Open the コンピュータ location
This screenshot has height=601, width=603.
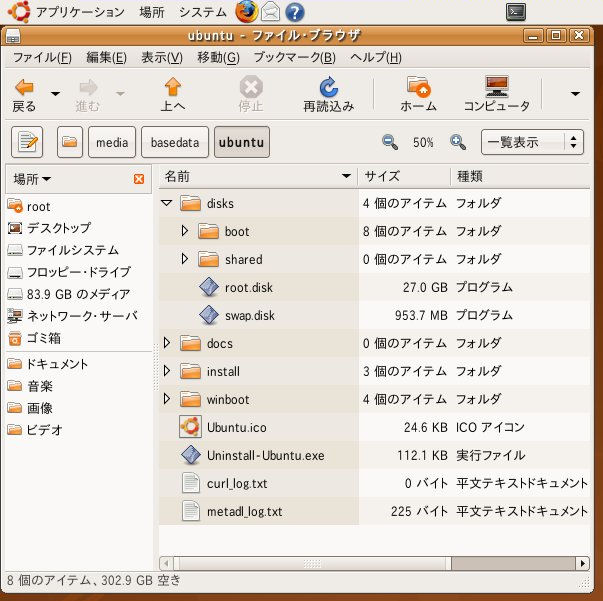click(496, 95)
